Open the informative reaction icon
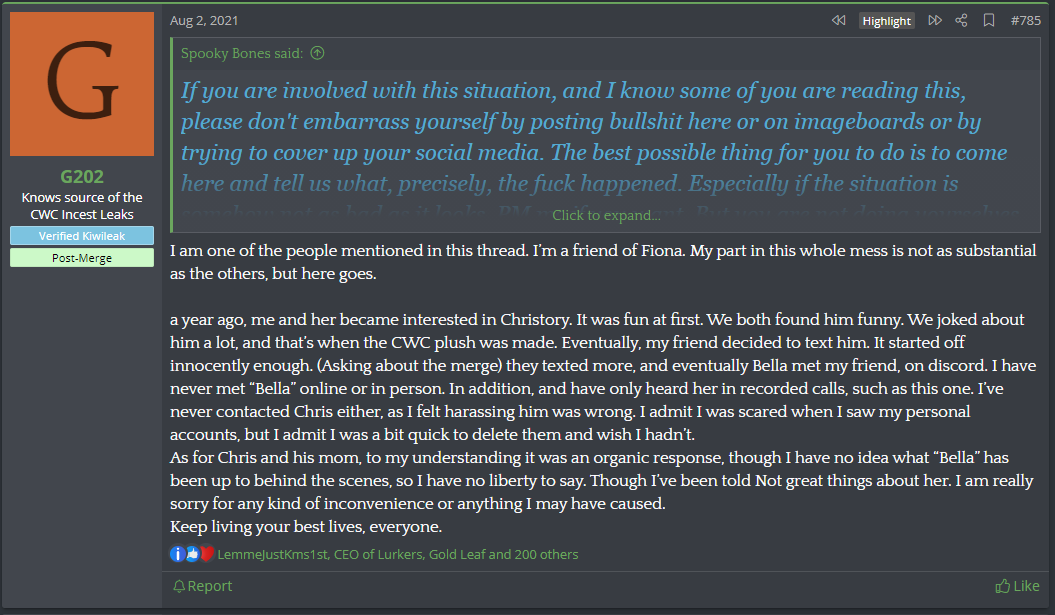Screen dimensions: 1055x615 click(177, 554)
